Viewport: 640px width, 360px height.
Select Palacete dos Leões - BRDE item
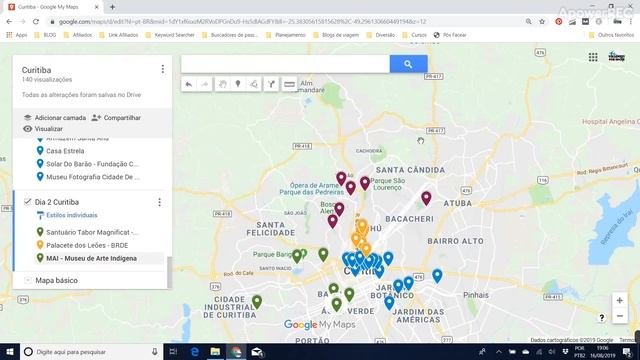87,245
